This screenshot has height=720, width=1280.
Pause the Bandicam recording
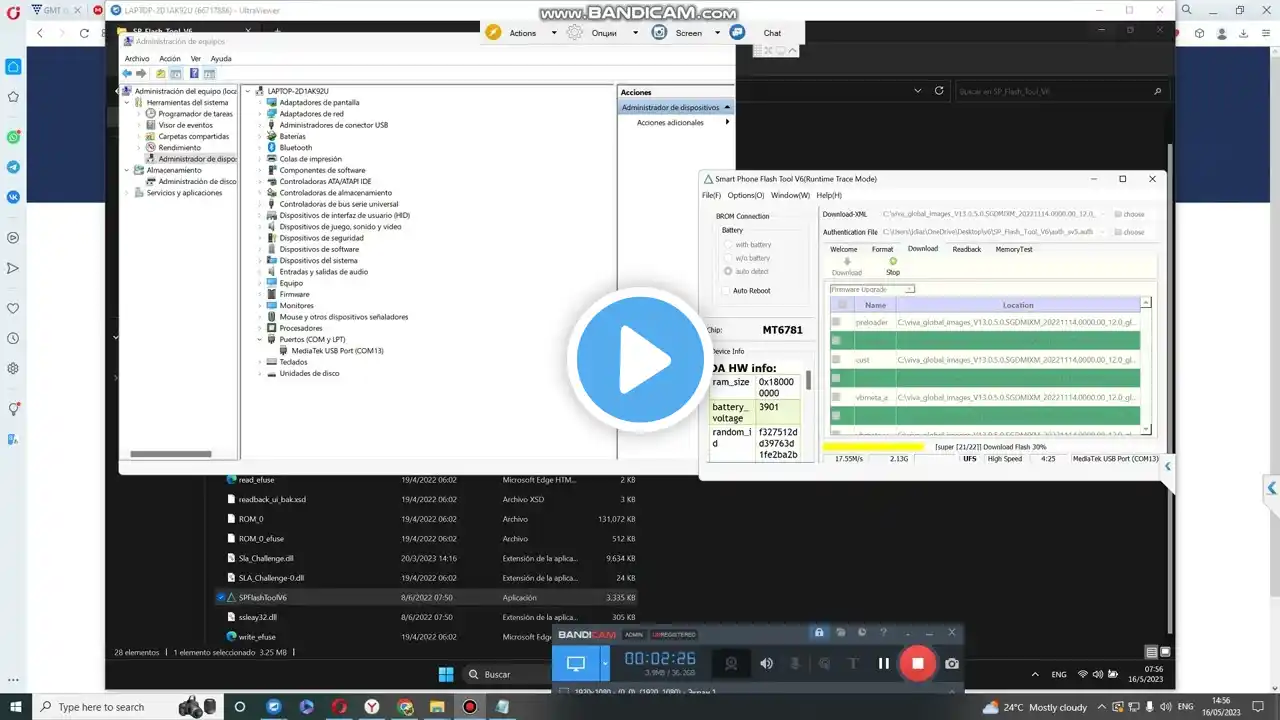click(x=884, y=663)
